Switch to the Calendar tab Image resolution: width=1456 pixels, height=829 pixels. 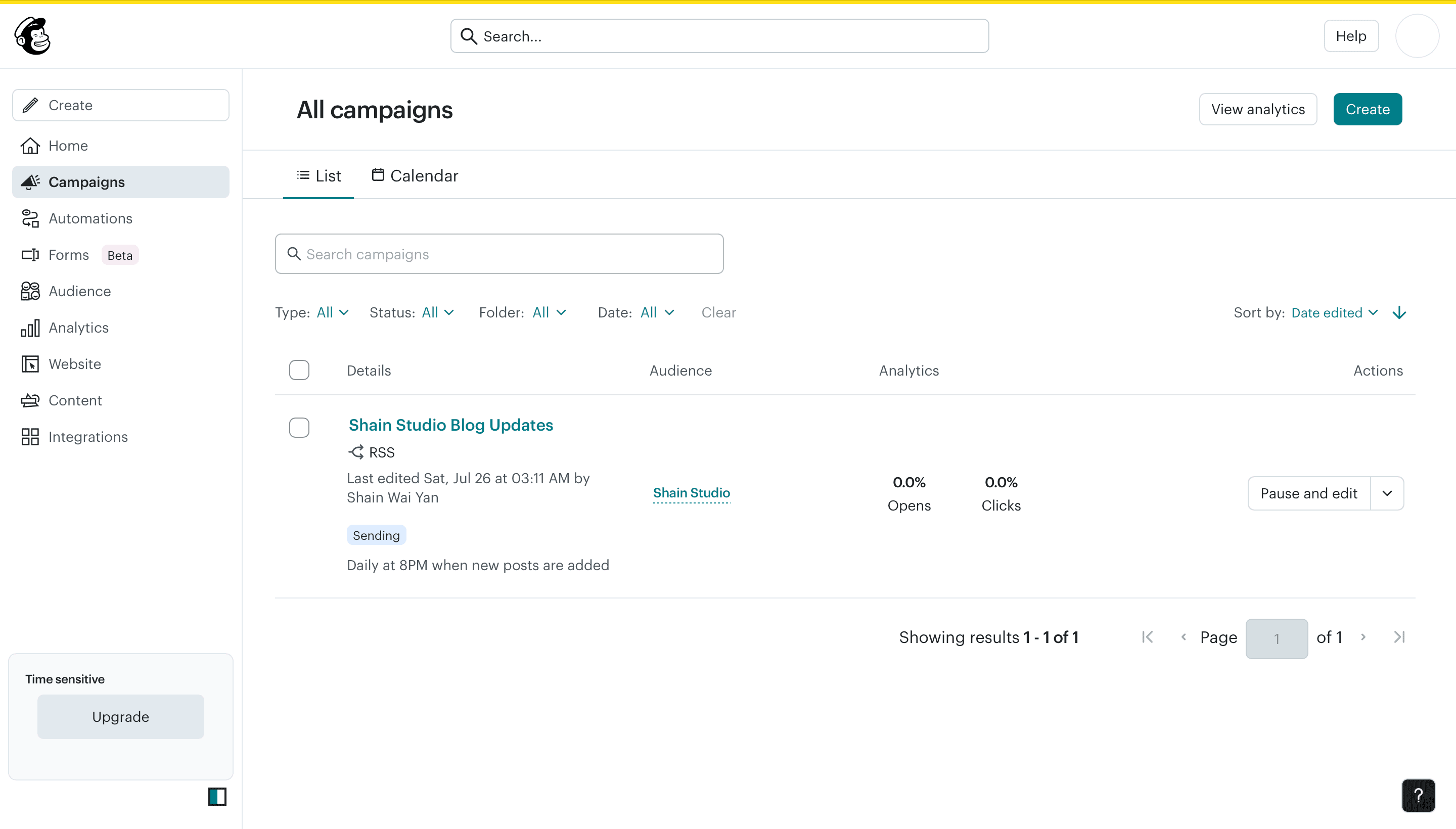pyautogui.click(x=415, y=175)
